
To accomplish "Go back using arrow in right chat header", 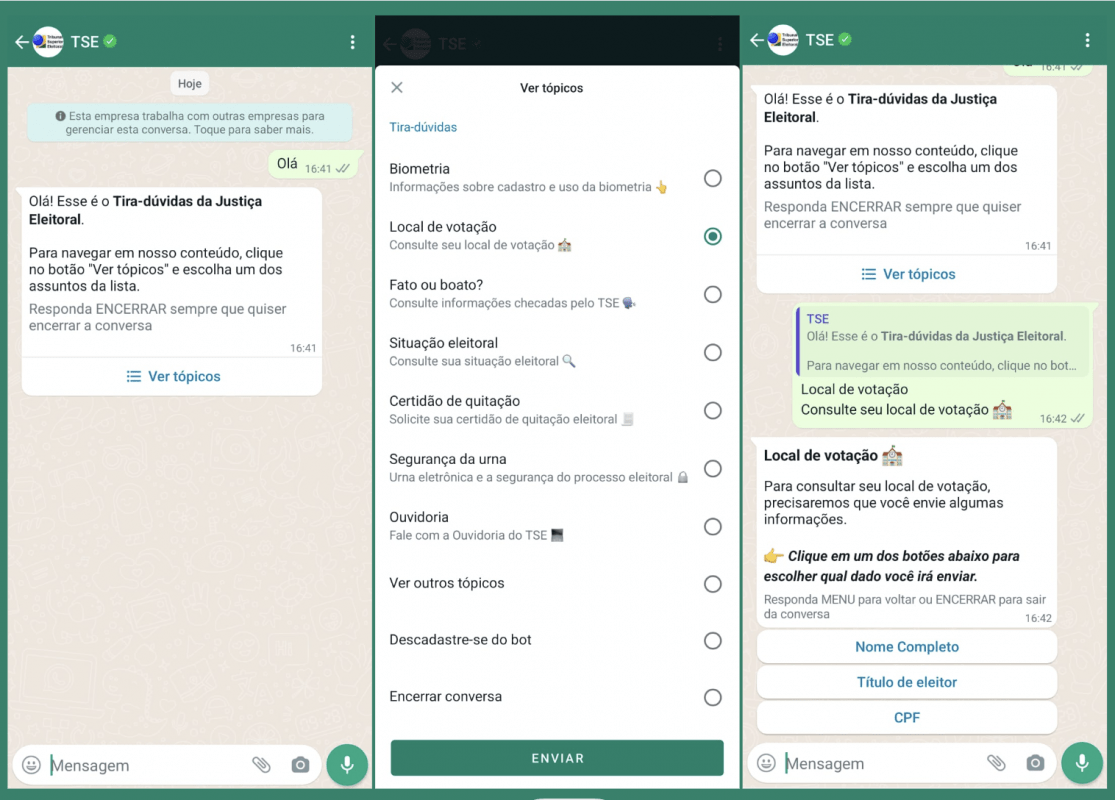I will point(757,40).
